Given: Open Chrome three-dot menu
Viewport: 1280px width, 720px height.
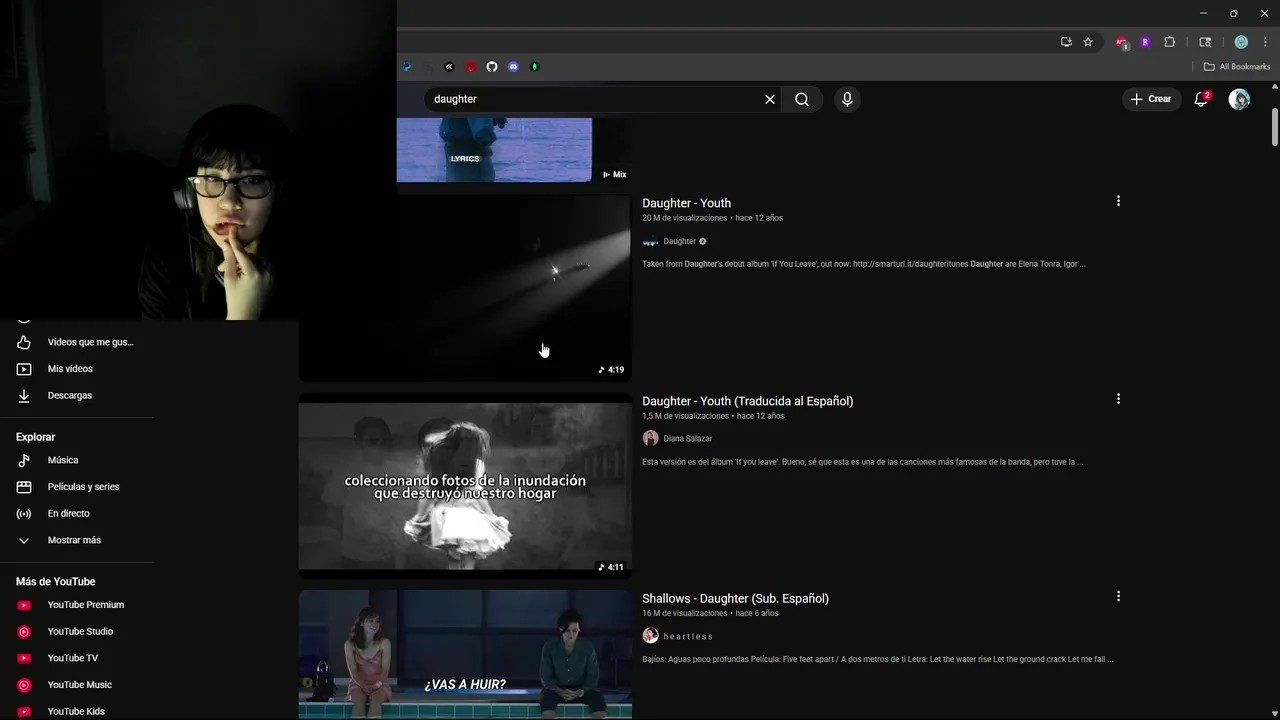Looking at the screenshot, I should (x=1265, y=42).
